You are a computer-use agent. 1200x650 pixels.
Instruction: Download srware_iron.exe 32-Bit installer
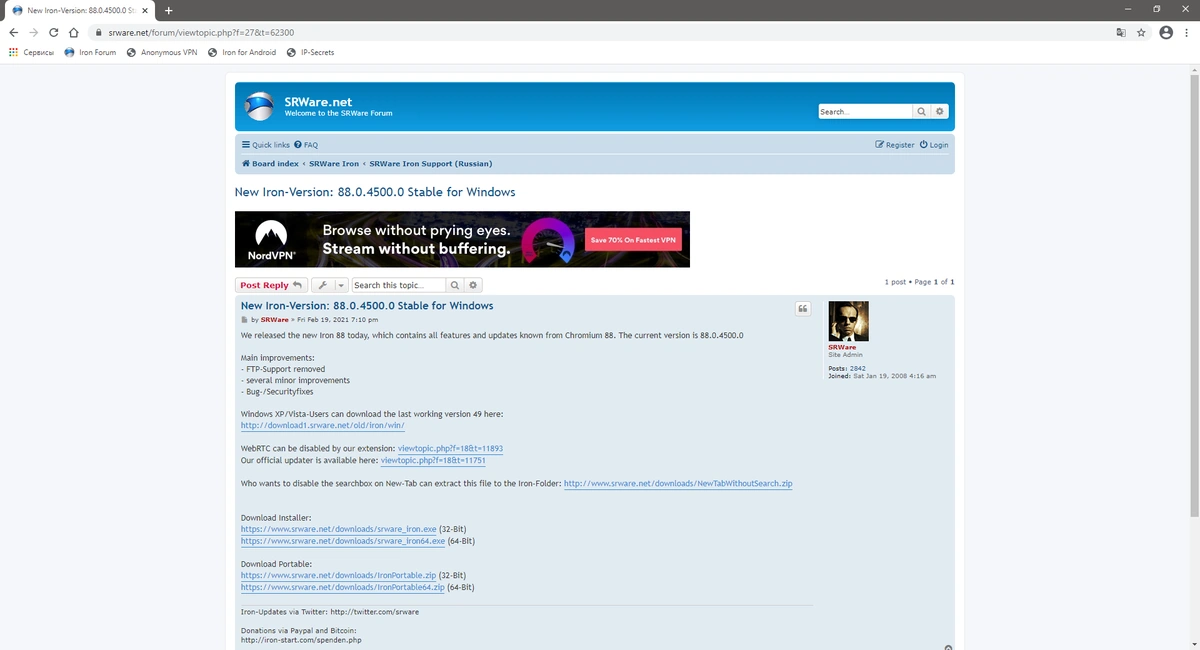(x=338, y=529)
